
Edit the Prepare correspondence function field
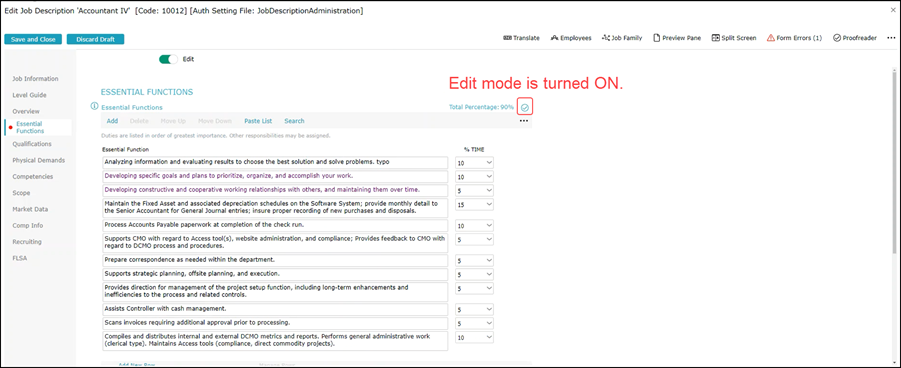pyautogui.click(x=275, y=260)
